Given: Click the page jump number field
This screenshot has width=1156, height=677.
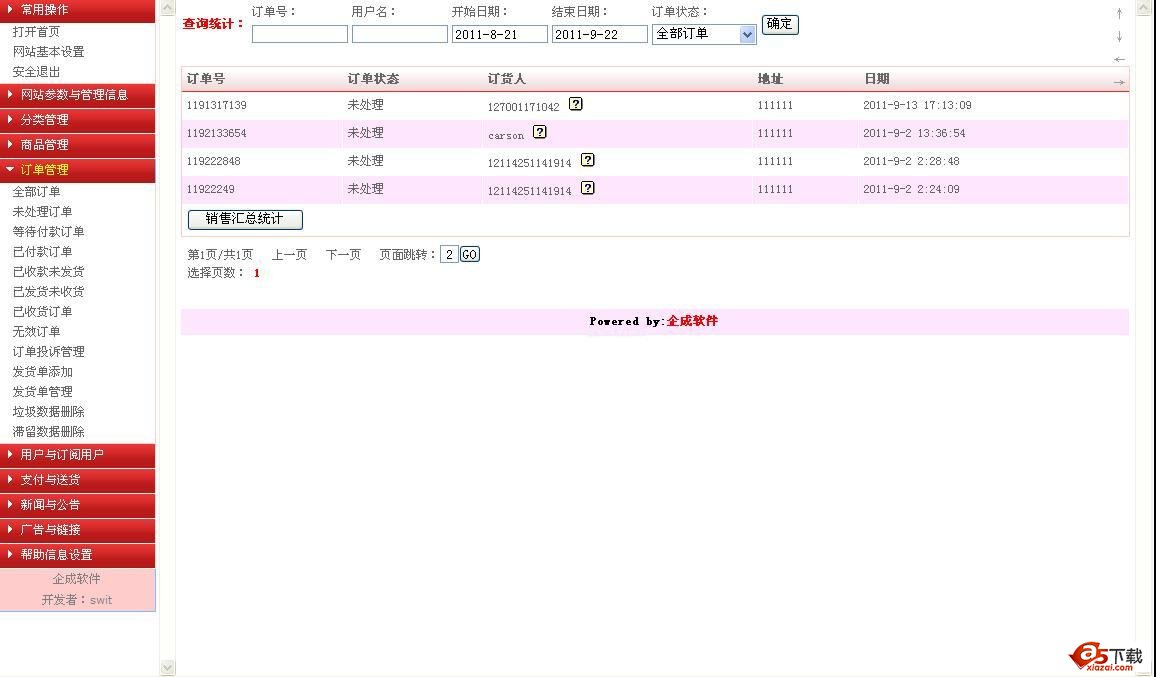Looking at the screenshot, I should coord(449,254).
